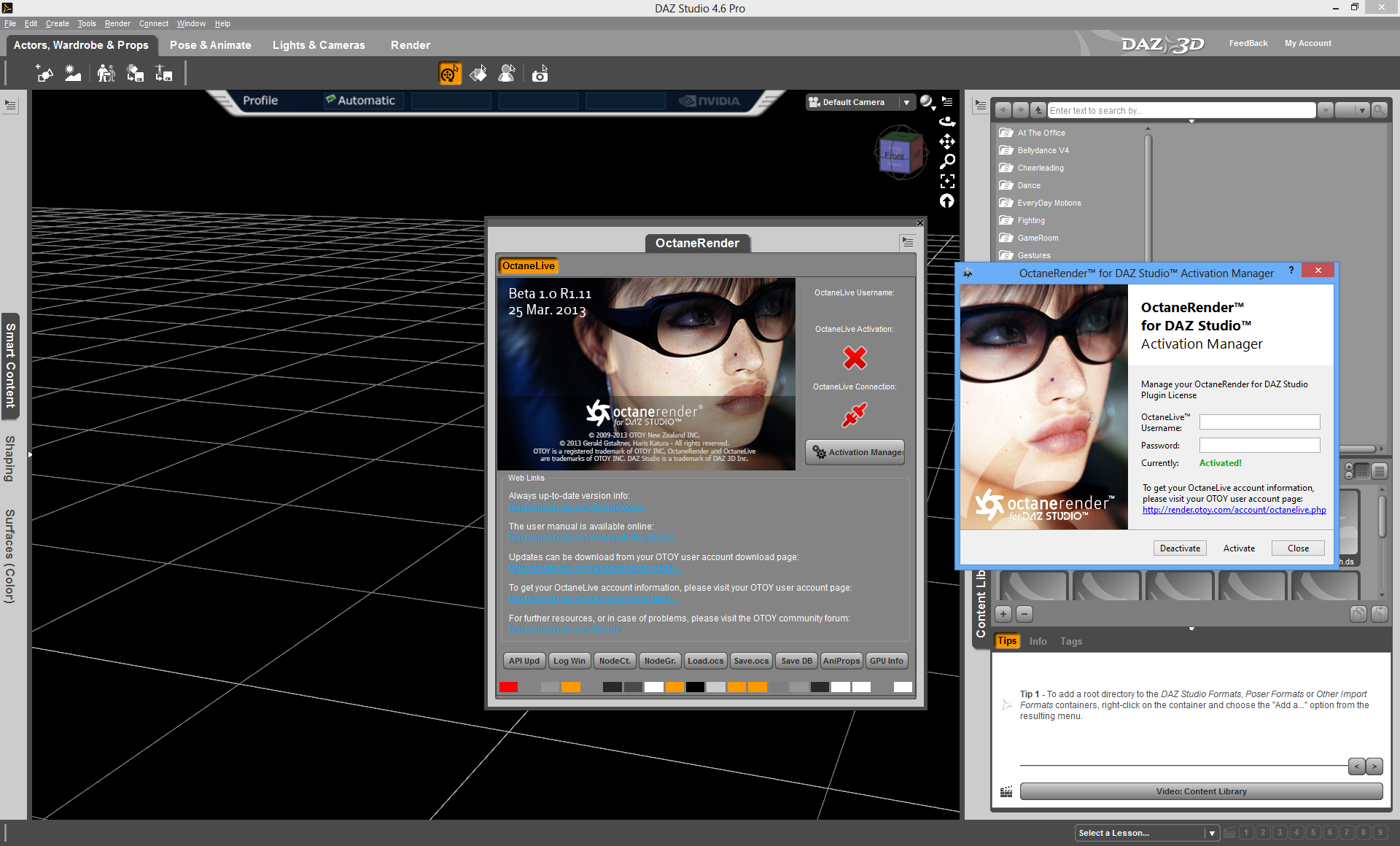Click the viewport pan icon
This screenshot has height=846, width=1400.
[947, 141]
